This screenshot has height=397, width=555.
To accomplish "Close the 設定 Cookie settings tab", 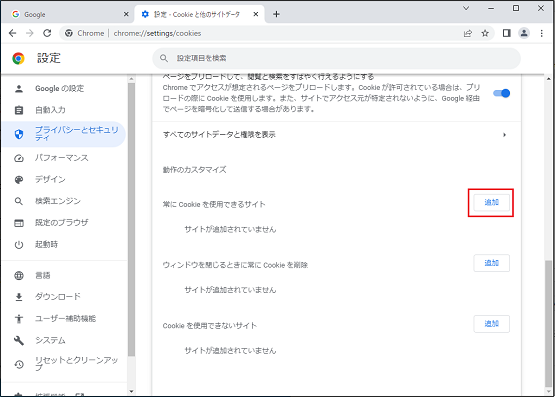I will click(256, 14).
